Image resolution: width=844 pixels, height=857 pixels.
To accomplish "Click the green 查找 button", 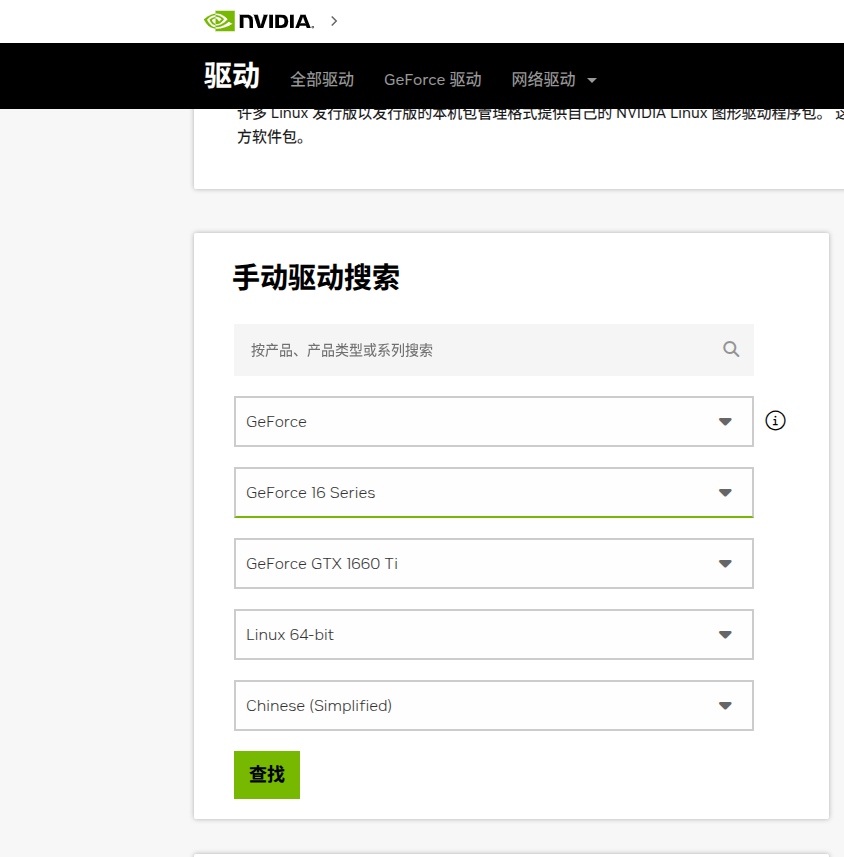I will [267, 775].
